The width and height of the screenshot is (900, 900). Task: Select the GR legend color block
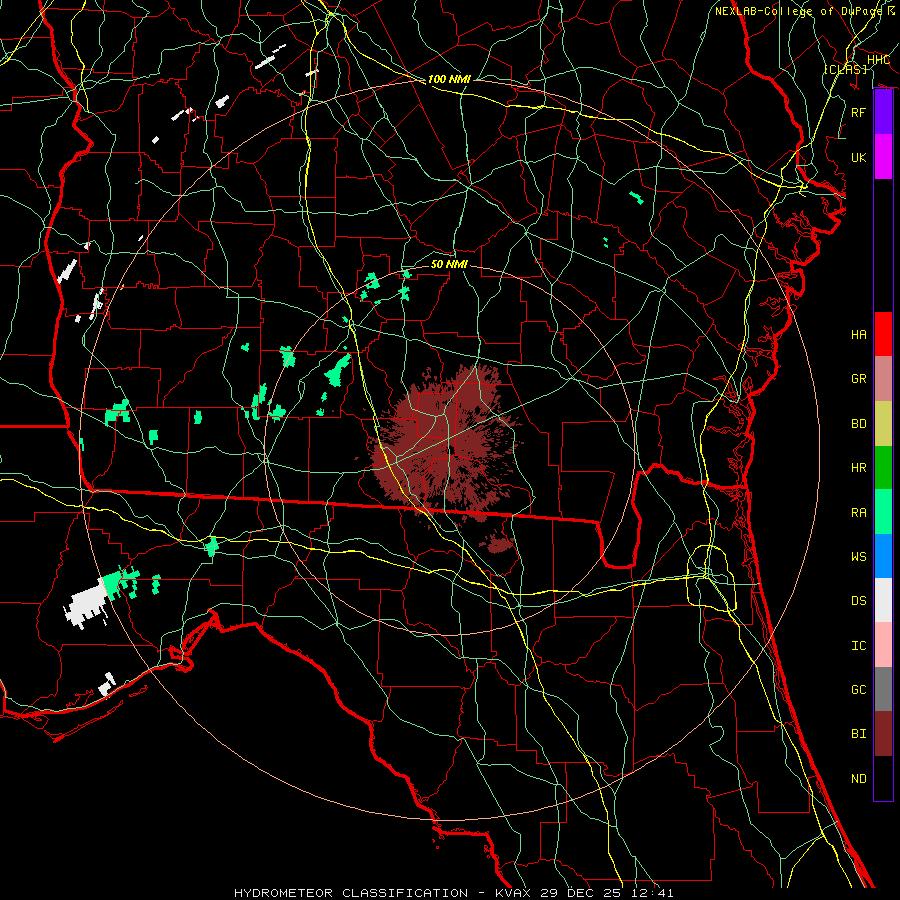pos(883,379)
